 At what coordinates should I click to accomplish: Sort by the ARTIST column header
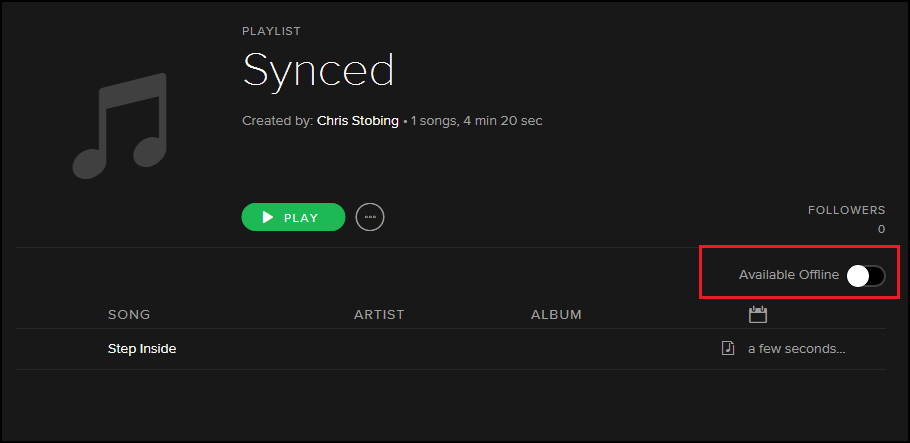click(379, 315)
